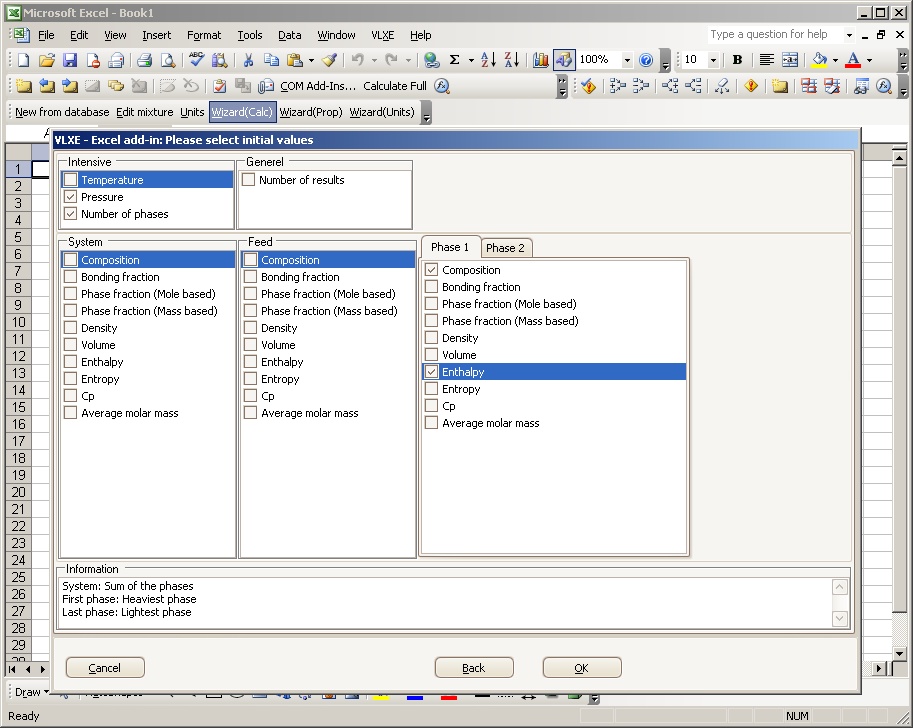Apply the red Font Color
Image resolution: width=913 pixels, height=728 pixels.
853,59
